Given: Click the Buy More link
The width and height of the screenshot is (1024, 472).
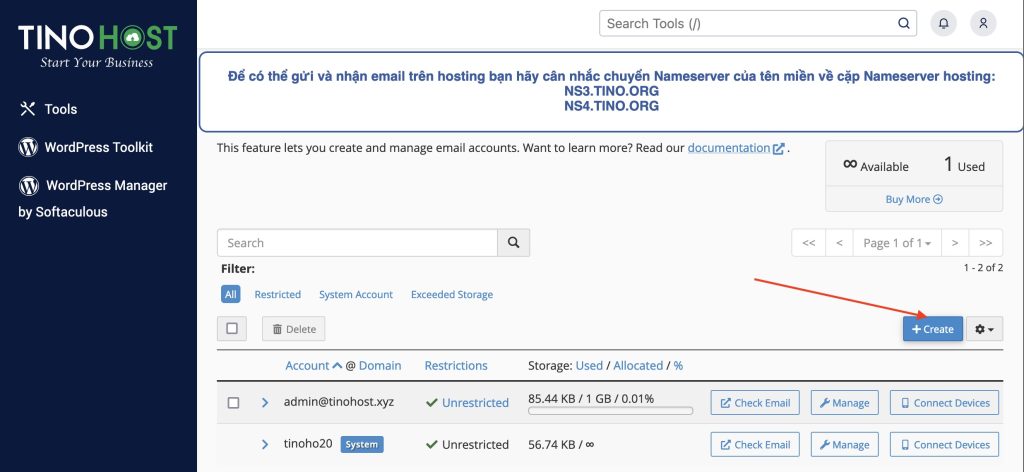Looking at the screenshot, I should [914, 199].
